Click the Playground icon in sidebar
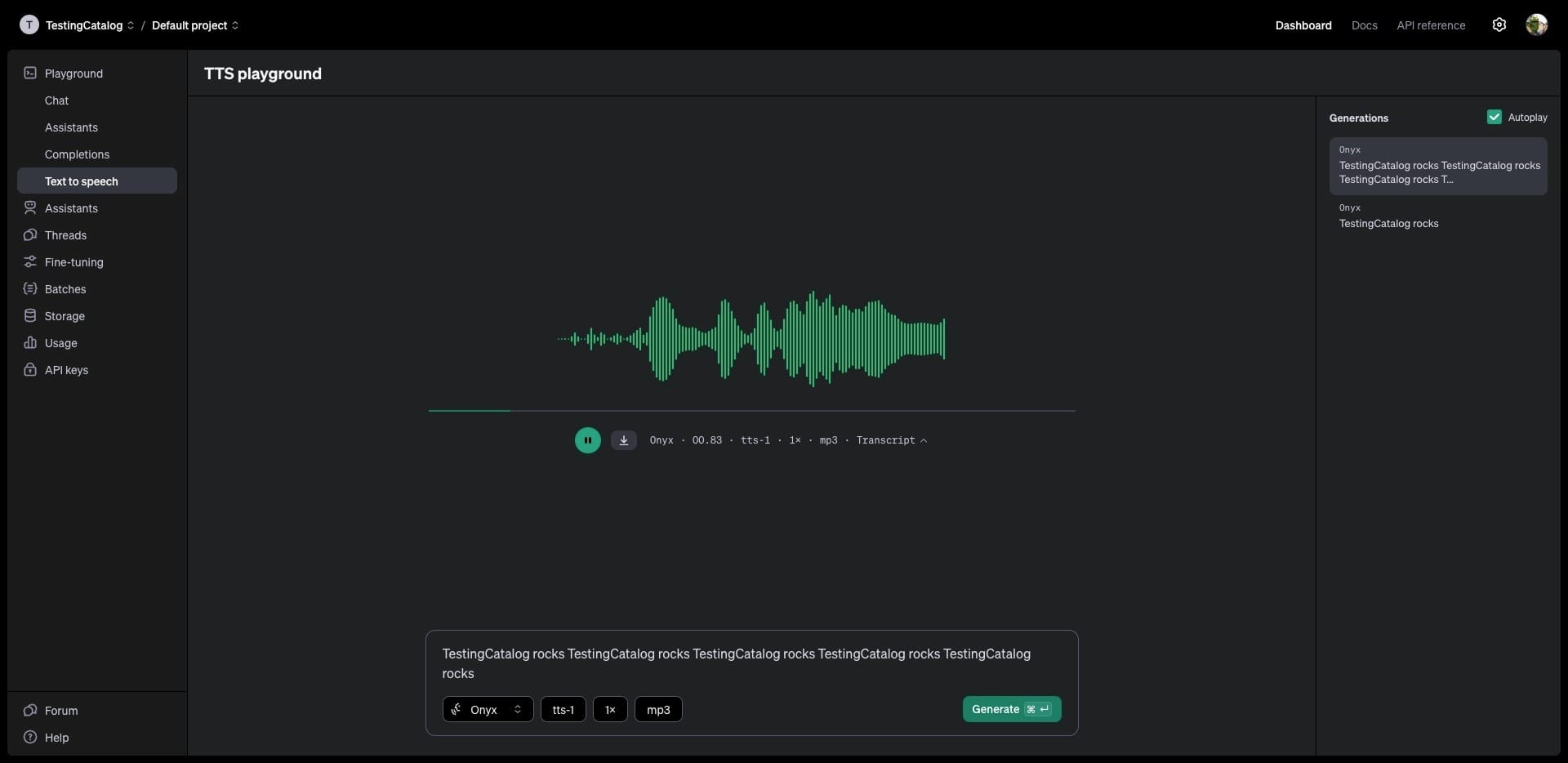 click(30, 73)
